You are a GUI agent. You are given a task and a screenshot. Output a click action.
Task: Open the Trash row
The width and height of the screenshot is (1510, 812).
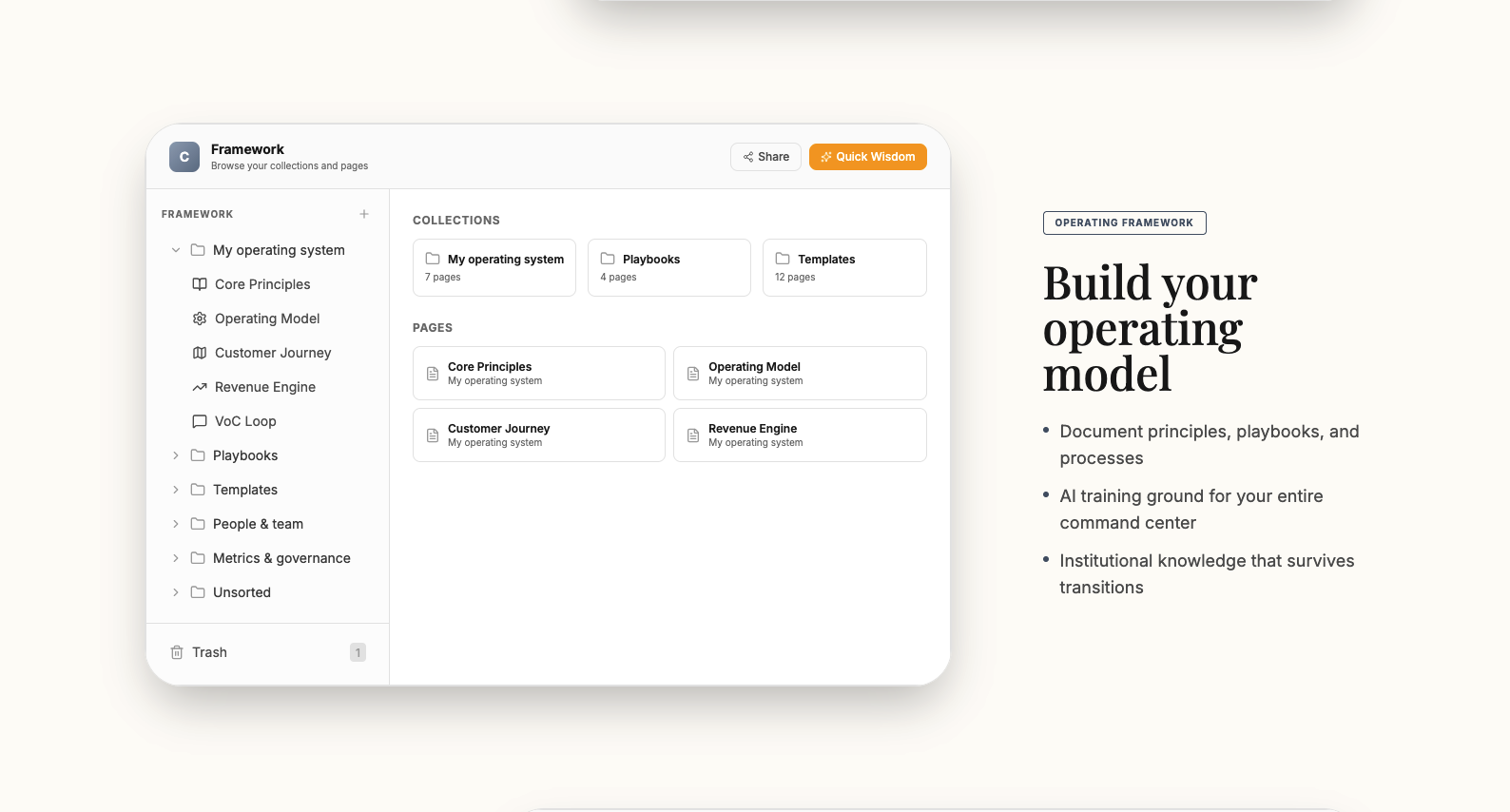pyautogui.click(x=268, y=652)
